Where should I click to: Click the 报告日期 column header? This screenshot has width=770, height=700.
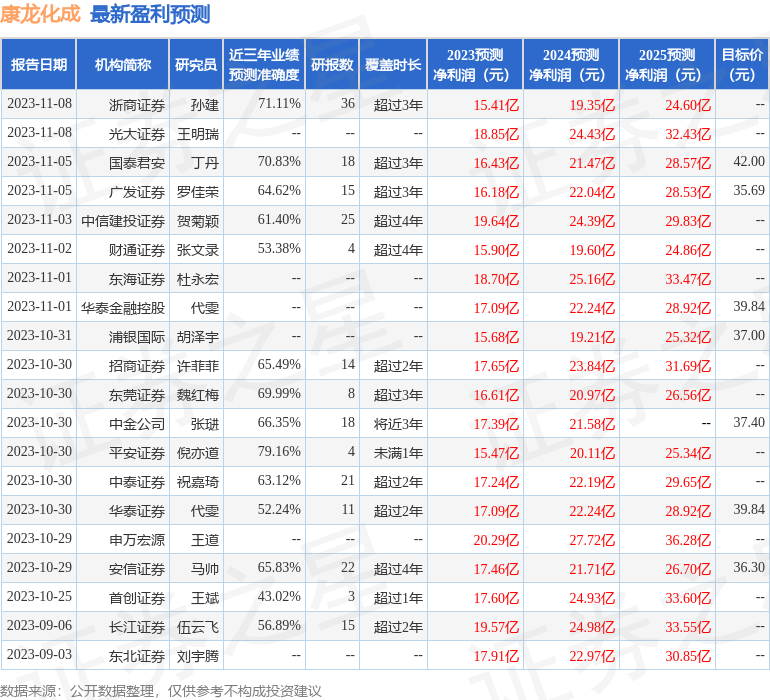tap(39, 64)
